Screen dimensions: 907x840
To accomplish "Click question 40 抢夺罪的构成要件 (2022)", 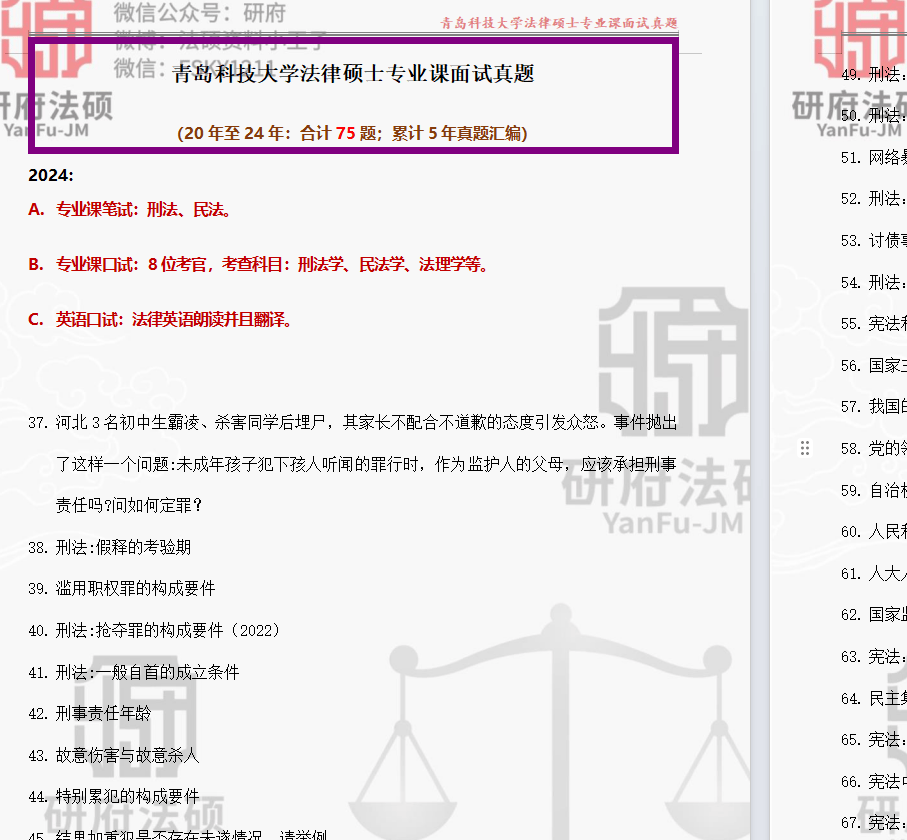I will click(154, 630).
